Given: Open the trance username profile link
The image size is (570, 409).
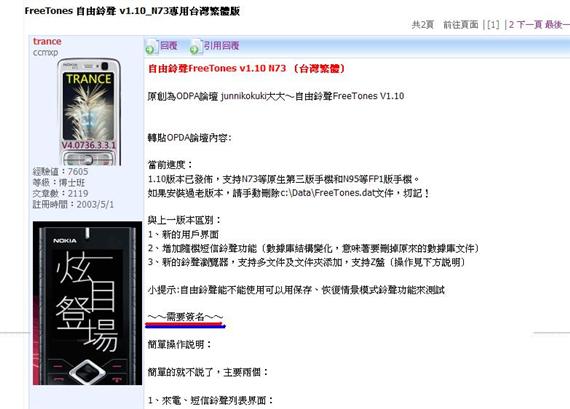Looking at the screenshot, I should click(x=47, y=41).
